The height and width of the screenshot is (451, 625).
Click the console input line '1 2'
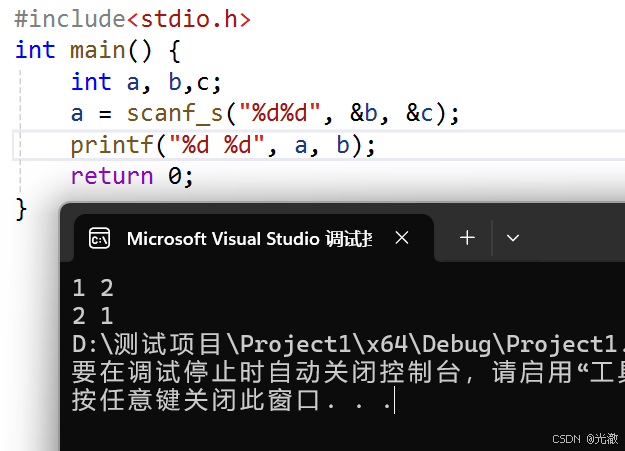pyautogui.click(x=93, y=288)
